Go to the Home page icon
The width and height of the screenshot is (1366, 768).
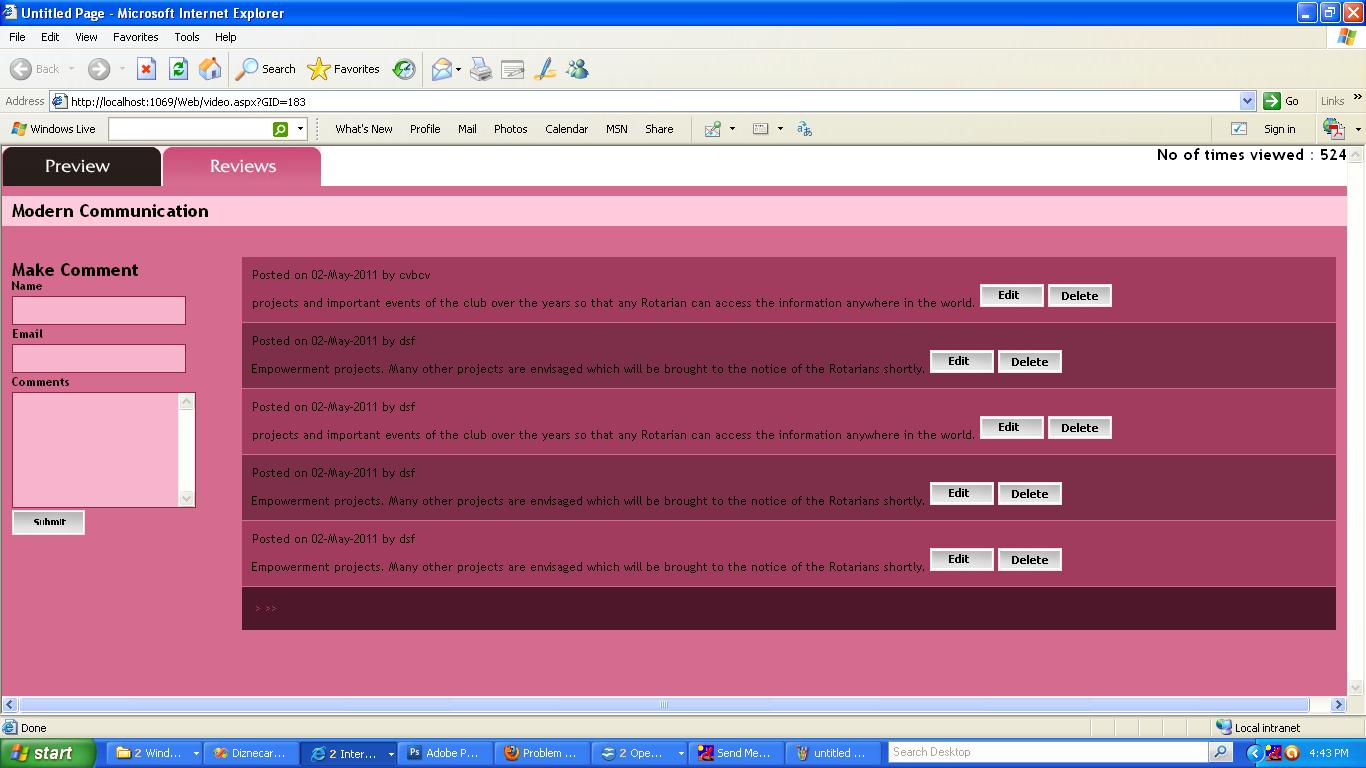(x=210, y=69)
